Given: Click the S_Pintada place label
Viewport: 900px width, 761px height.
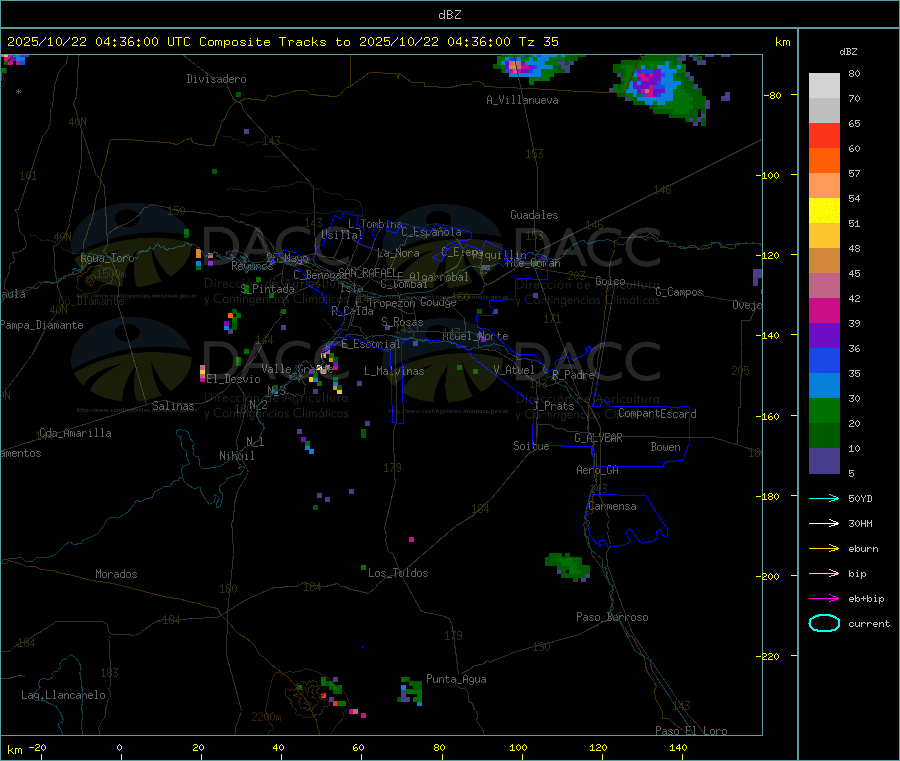Looking at the screenshot, I should pyautogui.click(x=267, y=289).
